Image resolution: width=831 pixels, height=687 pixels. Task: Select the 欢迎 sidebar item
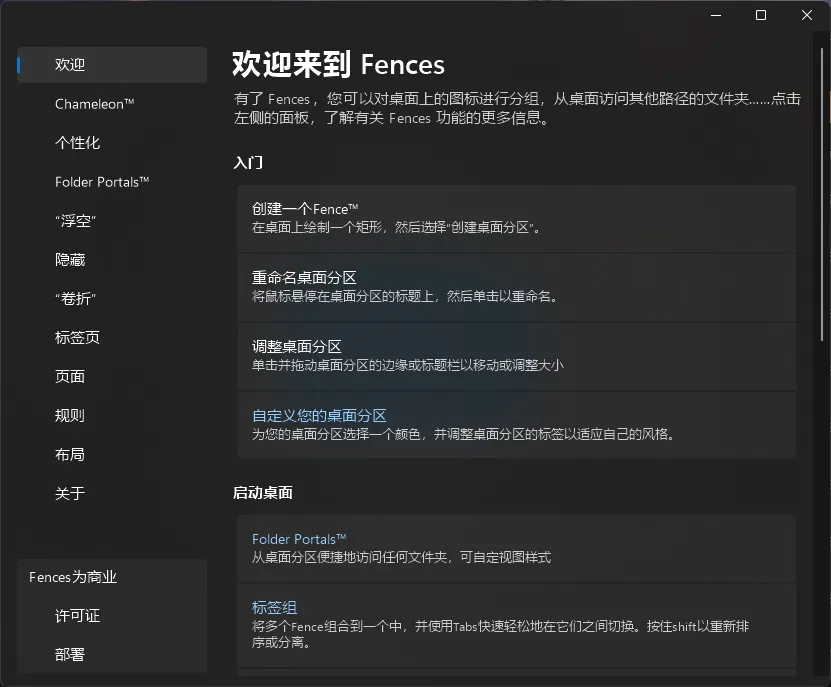[112, 65]
